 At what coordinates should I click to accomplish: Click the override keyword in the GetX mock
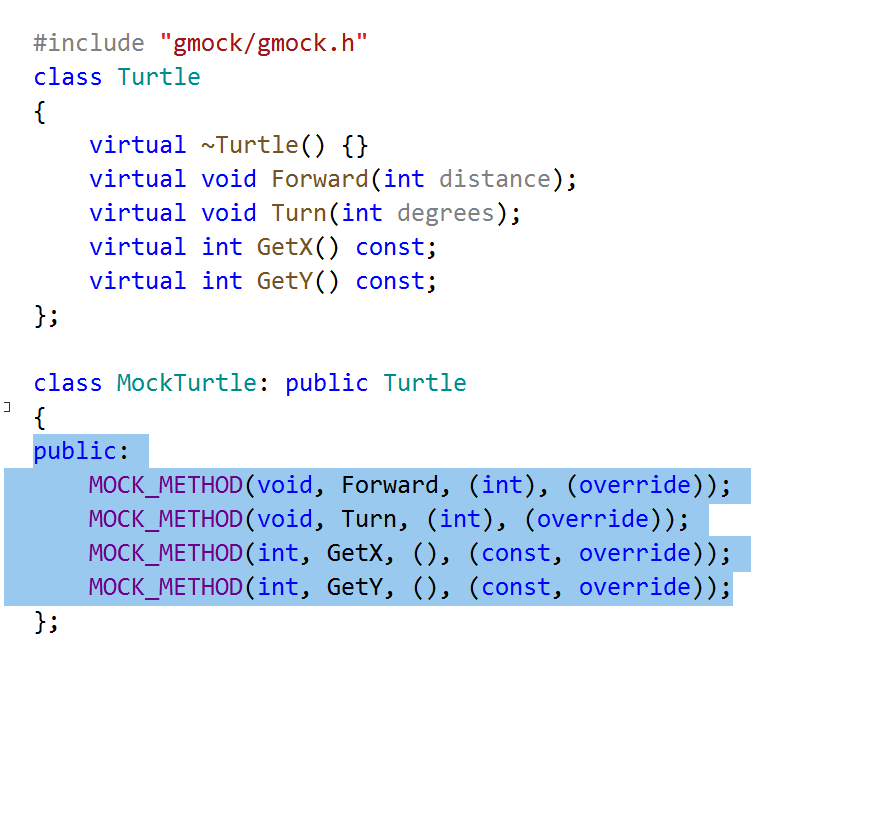pyautogui.click(x=633, y=552)
